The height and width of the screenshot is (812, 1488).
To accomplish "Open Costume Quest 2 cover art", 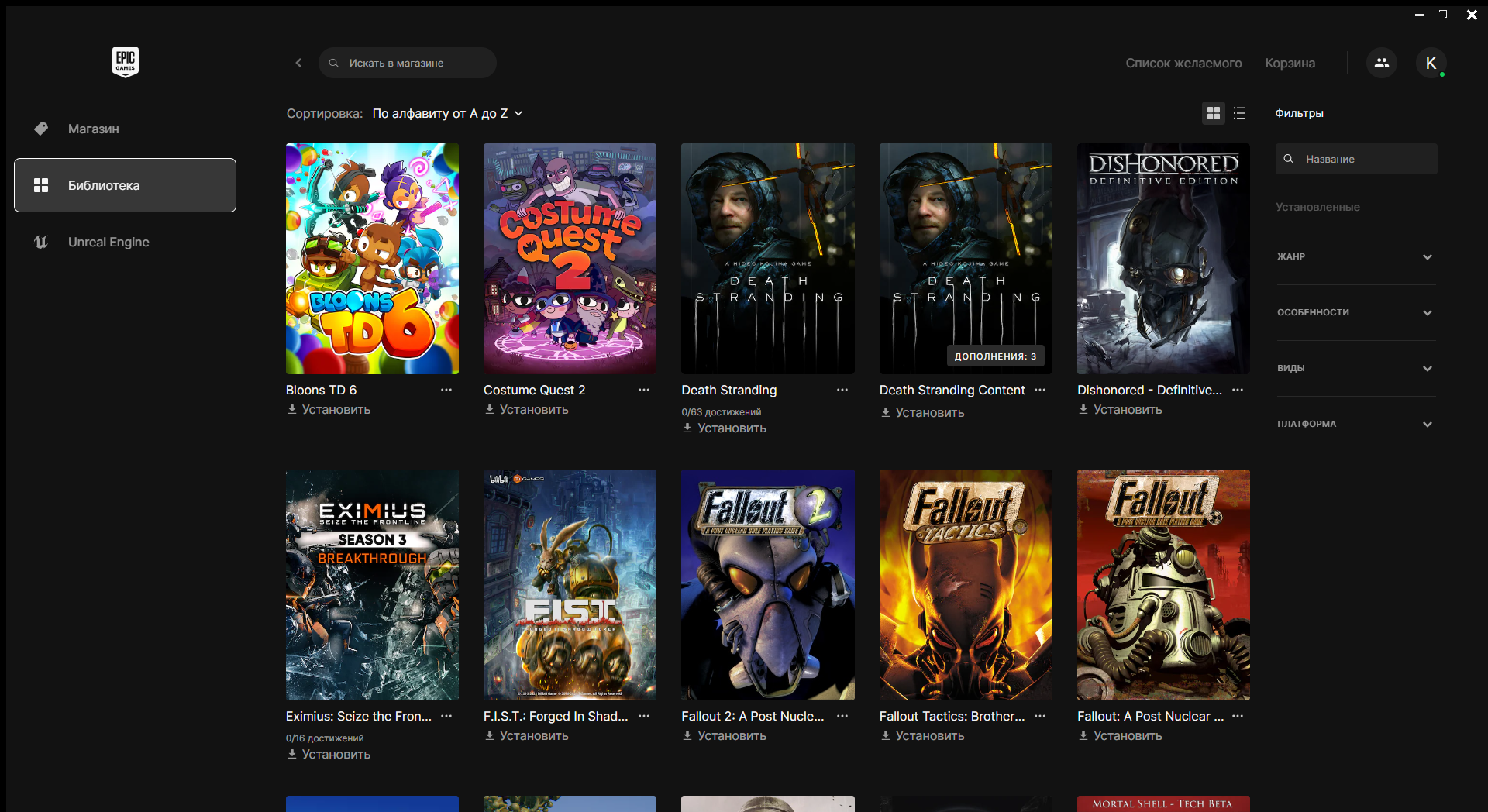I will point(570,259).
